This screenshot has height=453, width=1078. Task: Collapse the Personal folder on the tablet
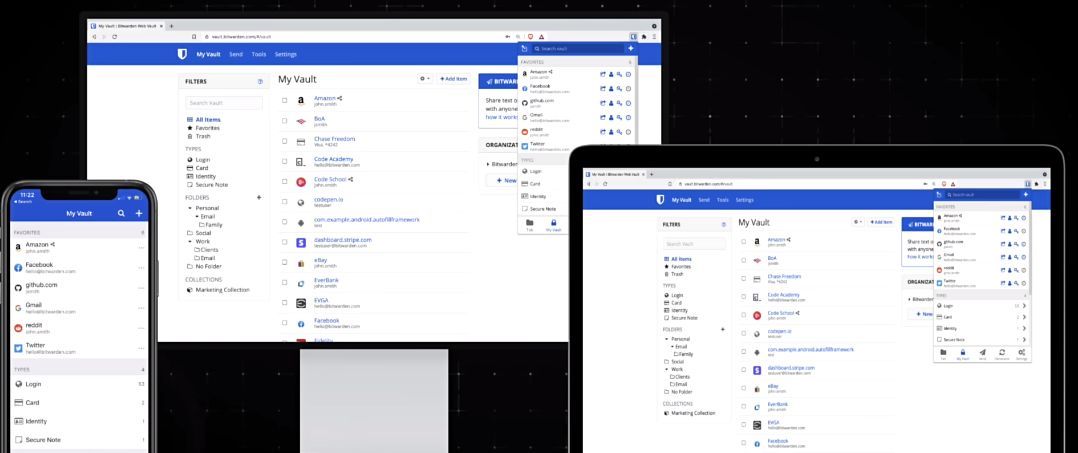point(667,339)
